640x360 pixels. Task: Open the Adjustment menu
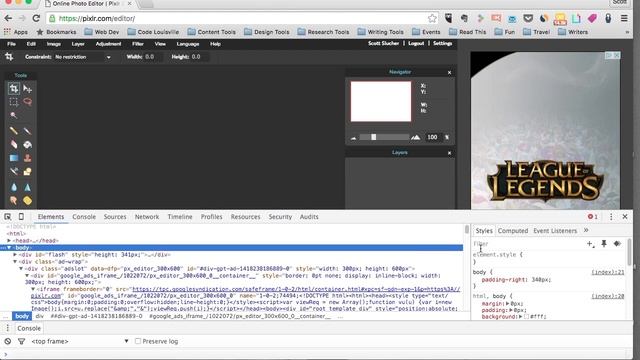coord(109,44)
